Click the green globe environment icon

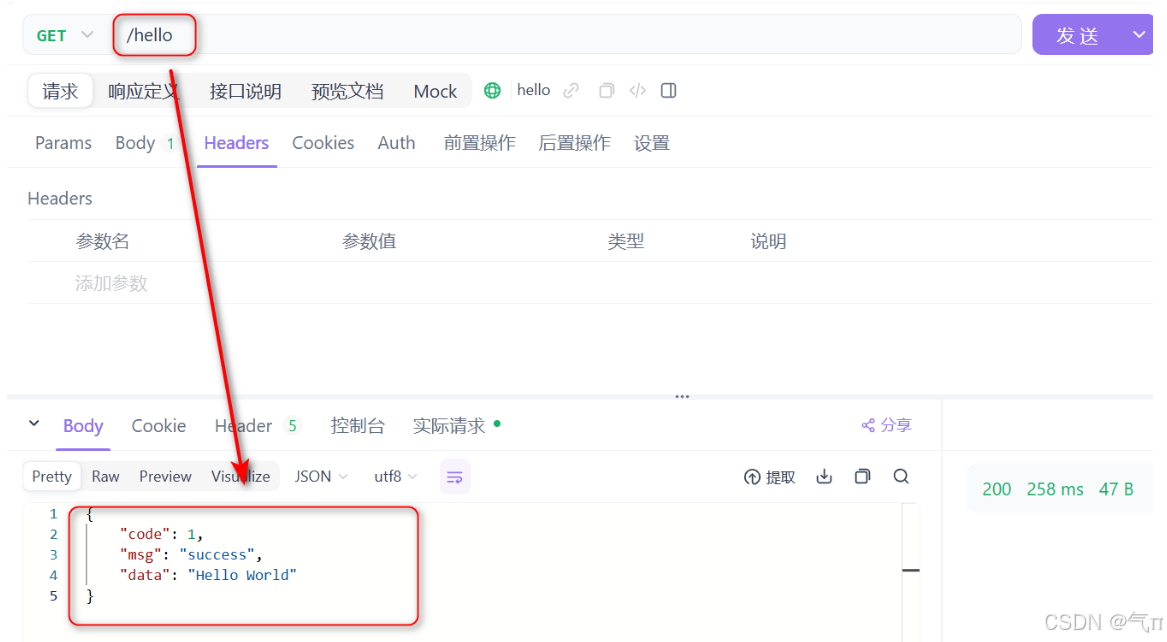click(x=492, y=91)
